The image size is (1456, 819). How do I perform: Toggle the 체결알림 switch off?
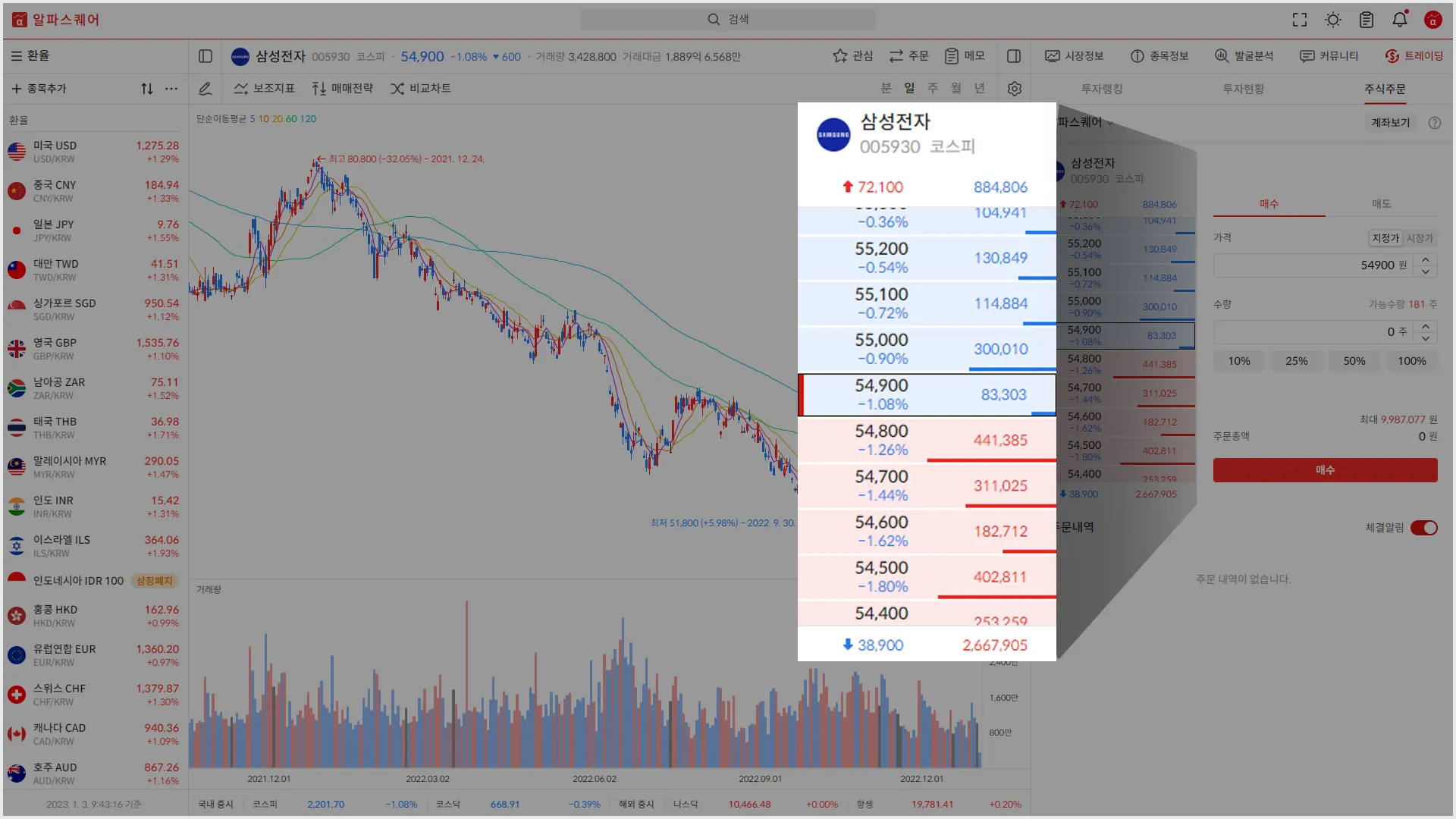pos(1423,528)
